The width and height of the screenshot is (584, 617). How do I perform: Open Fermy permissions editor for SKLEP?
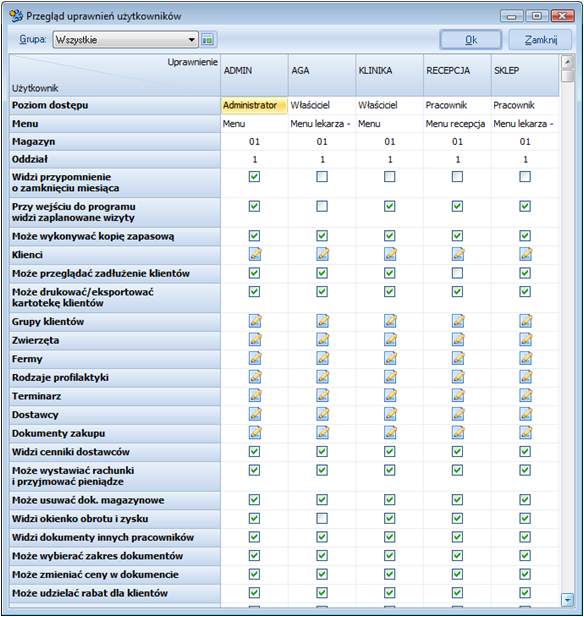[525, 358]
